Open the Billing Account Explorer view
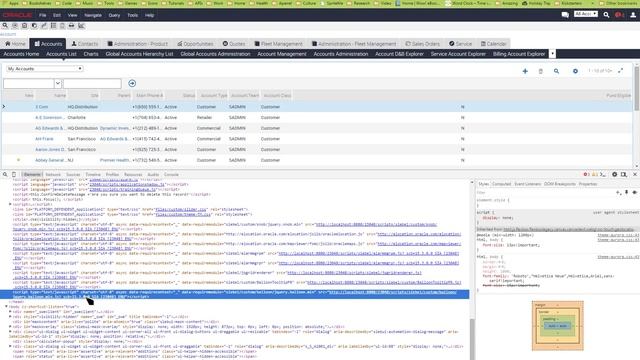 (519, 54)
